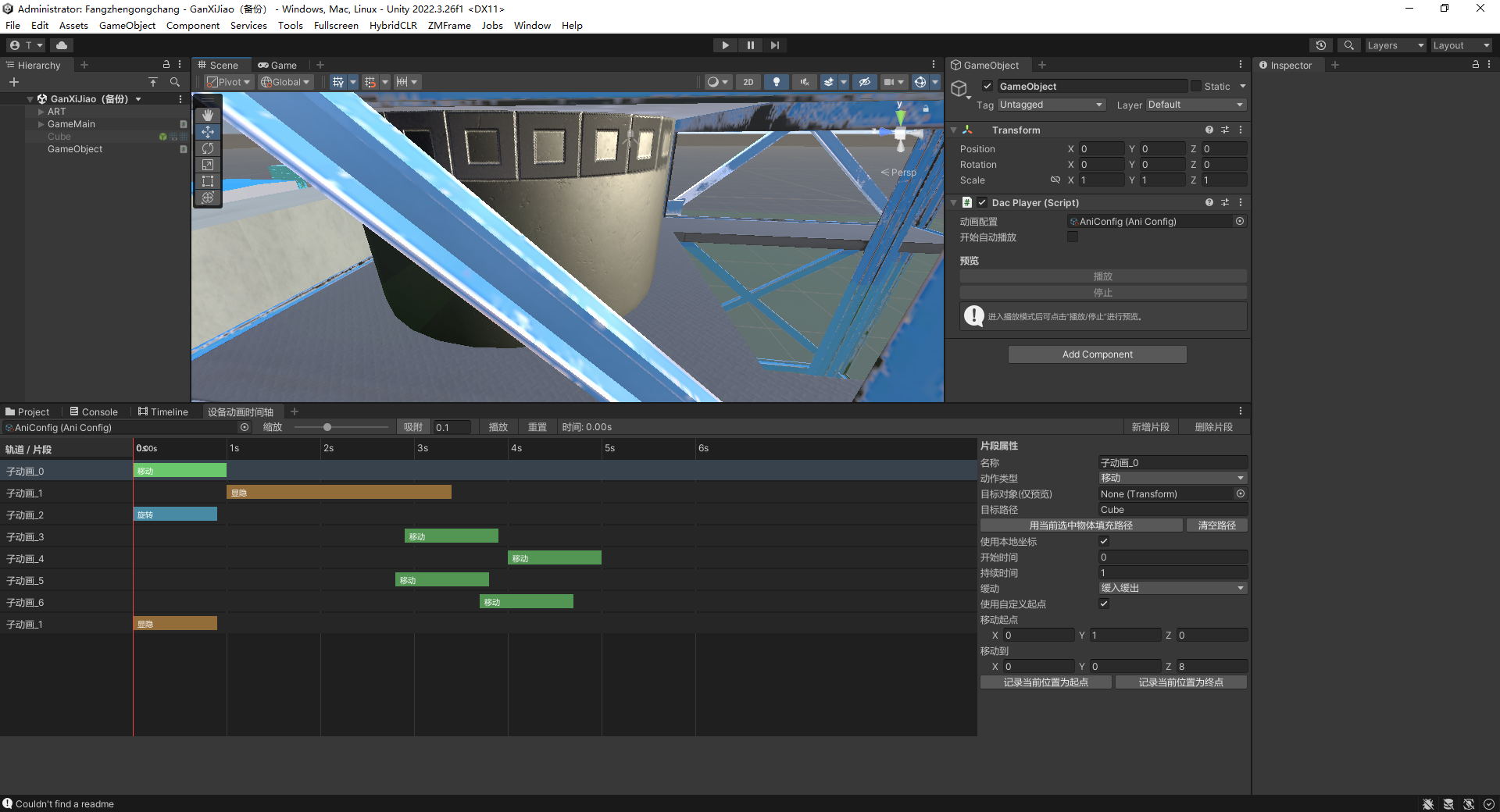Toggle scene orientation gizmo lock
1500x812 pixels.
[926, 109]
